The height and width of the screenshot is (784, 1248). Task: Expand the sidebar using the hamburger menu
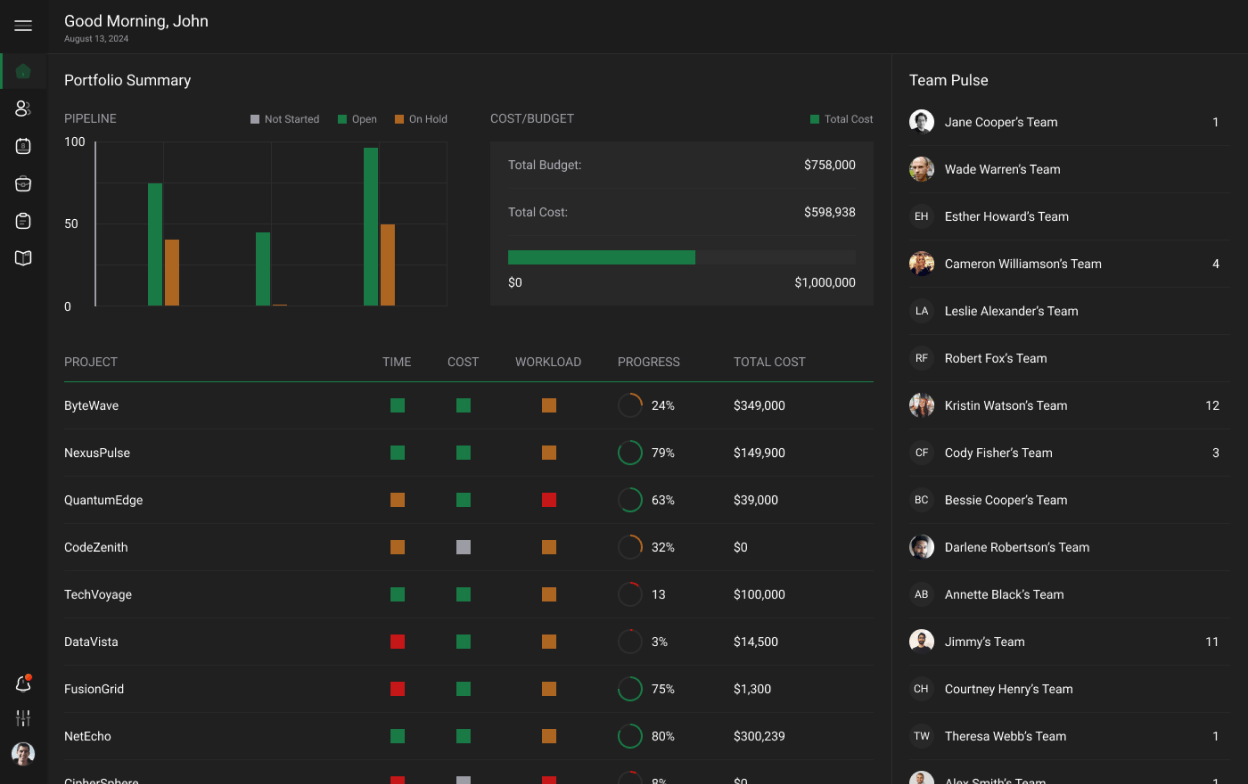click(x=23, y=25)
